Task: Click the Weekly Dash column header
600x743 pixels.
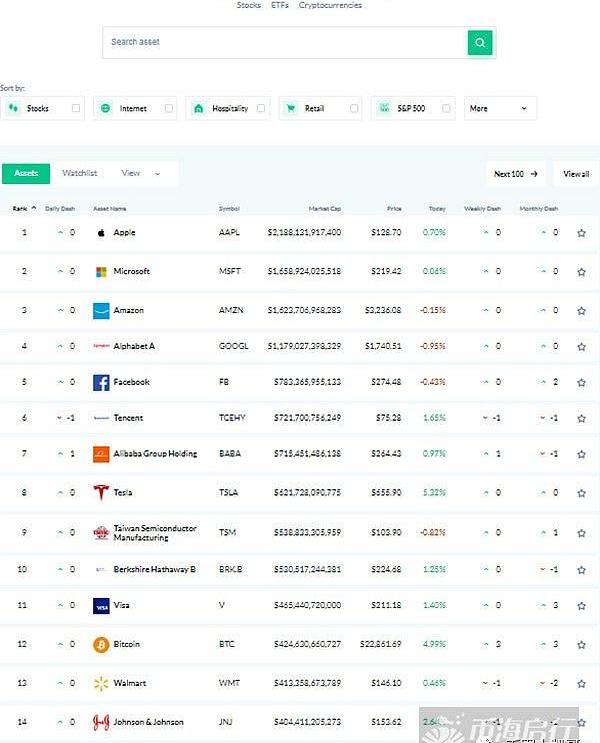Action: pos(482,208)
